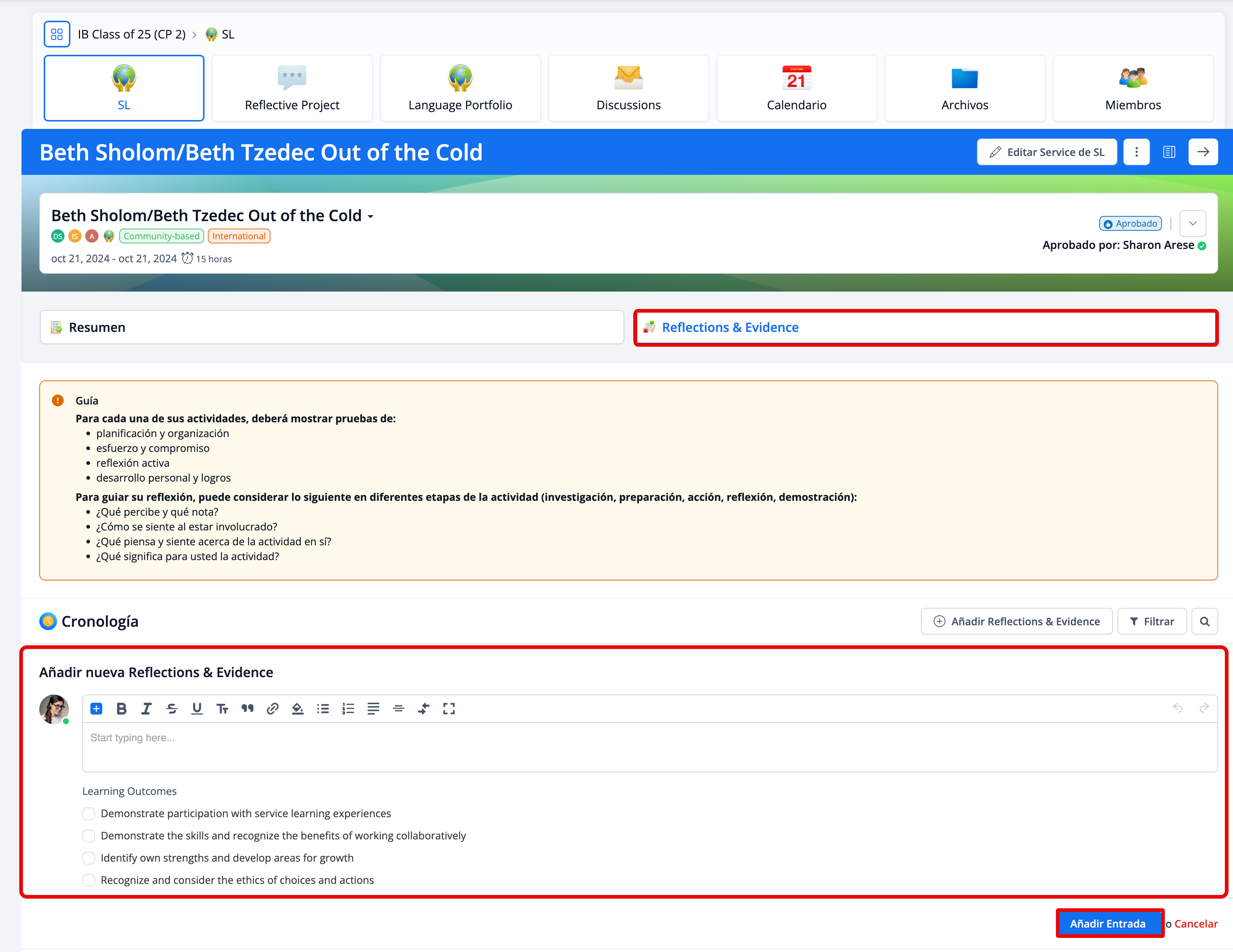Expand the chevron next to Aprobado status
The height and width of the screenshot is (952, 1233).
pyautogui.click(x=1193, y=223)
